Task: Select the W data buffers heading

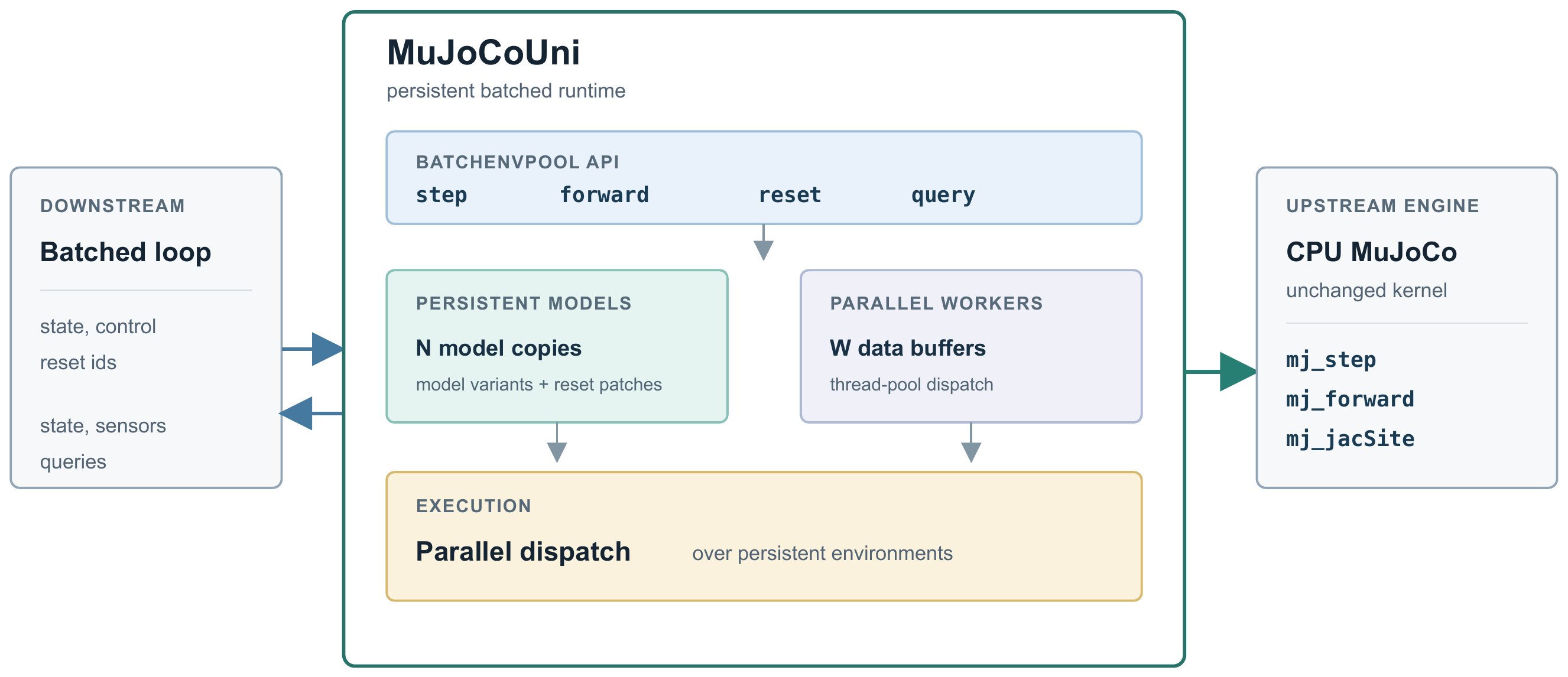Action: coord(908,348)
